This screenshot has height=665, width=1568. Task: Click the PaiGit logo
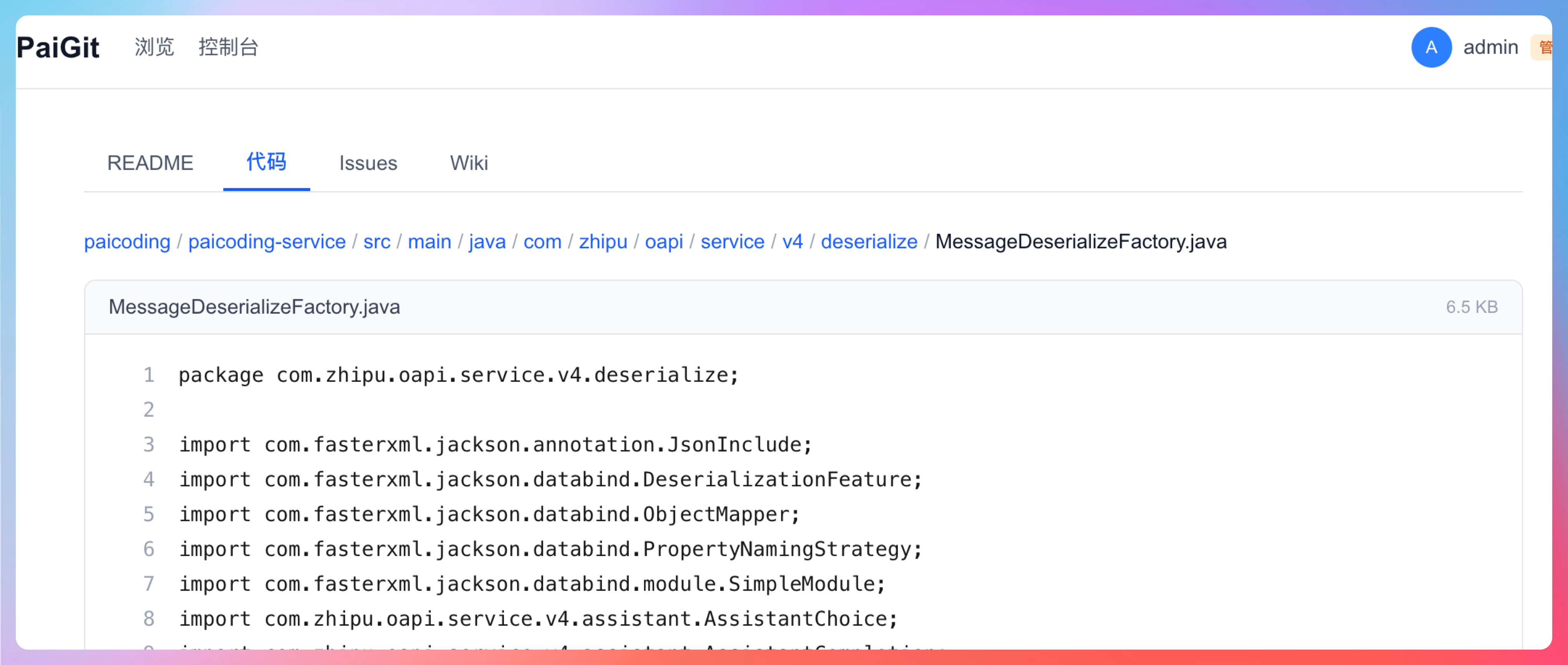[x=58, y=48]
